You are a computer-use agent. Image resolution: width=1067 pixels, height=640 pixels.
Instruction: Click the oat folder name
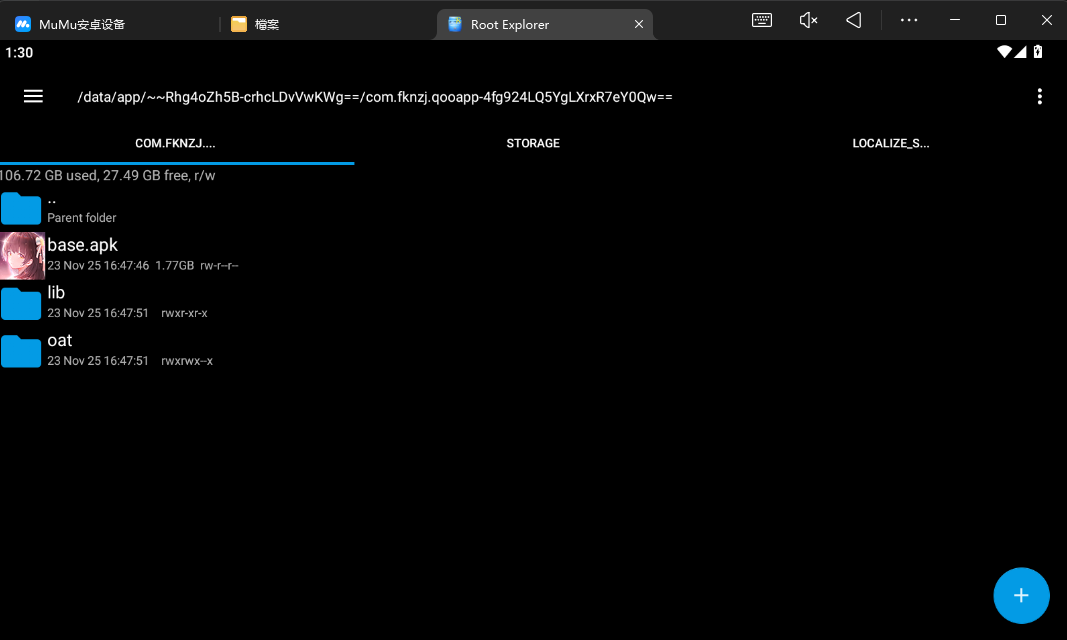click(x=60, y=340)
